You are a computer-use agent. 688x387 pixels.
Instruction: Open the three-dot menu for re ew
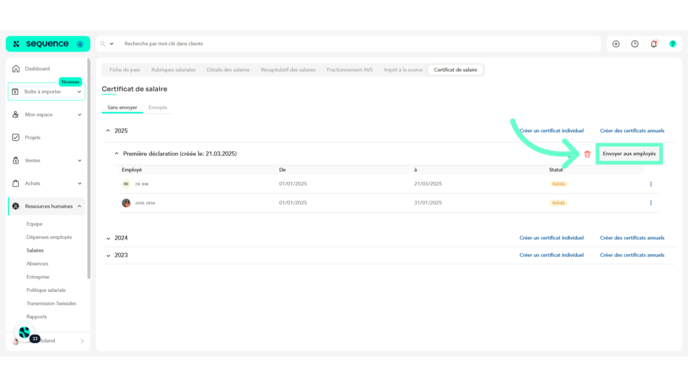pos(651,184)
